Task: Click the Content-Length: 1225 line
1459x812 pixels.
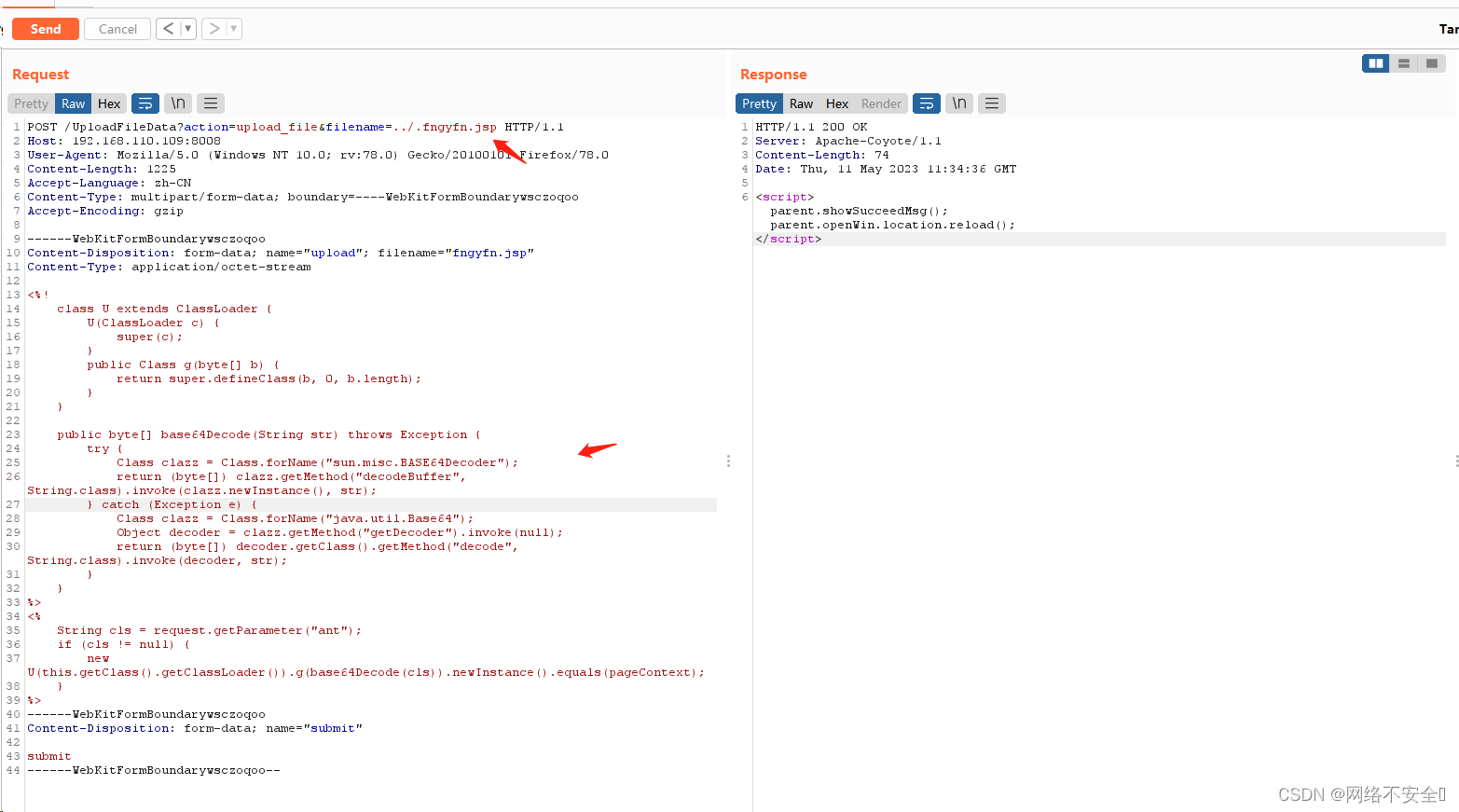Action: click(x=102, y=169)
